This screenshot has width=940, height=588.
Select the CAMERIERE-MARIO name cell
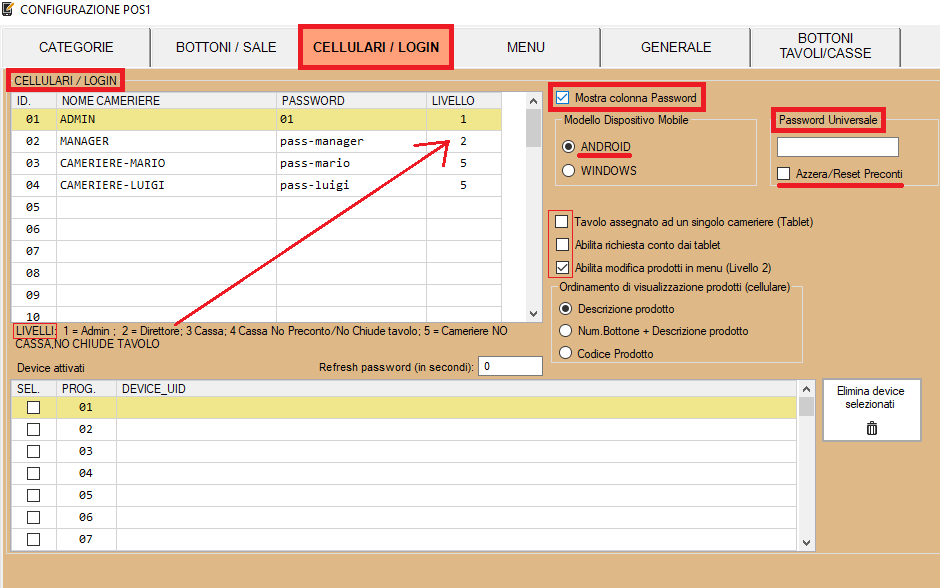(166, 163)
